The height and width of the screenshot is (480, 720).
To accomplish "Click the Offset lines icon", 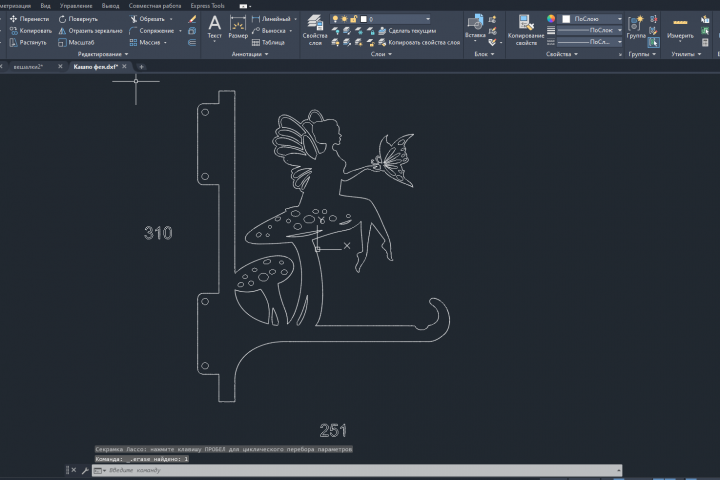I will click(x=192, y=42).
